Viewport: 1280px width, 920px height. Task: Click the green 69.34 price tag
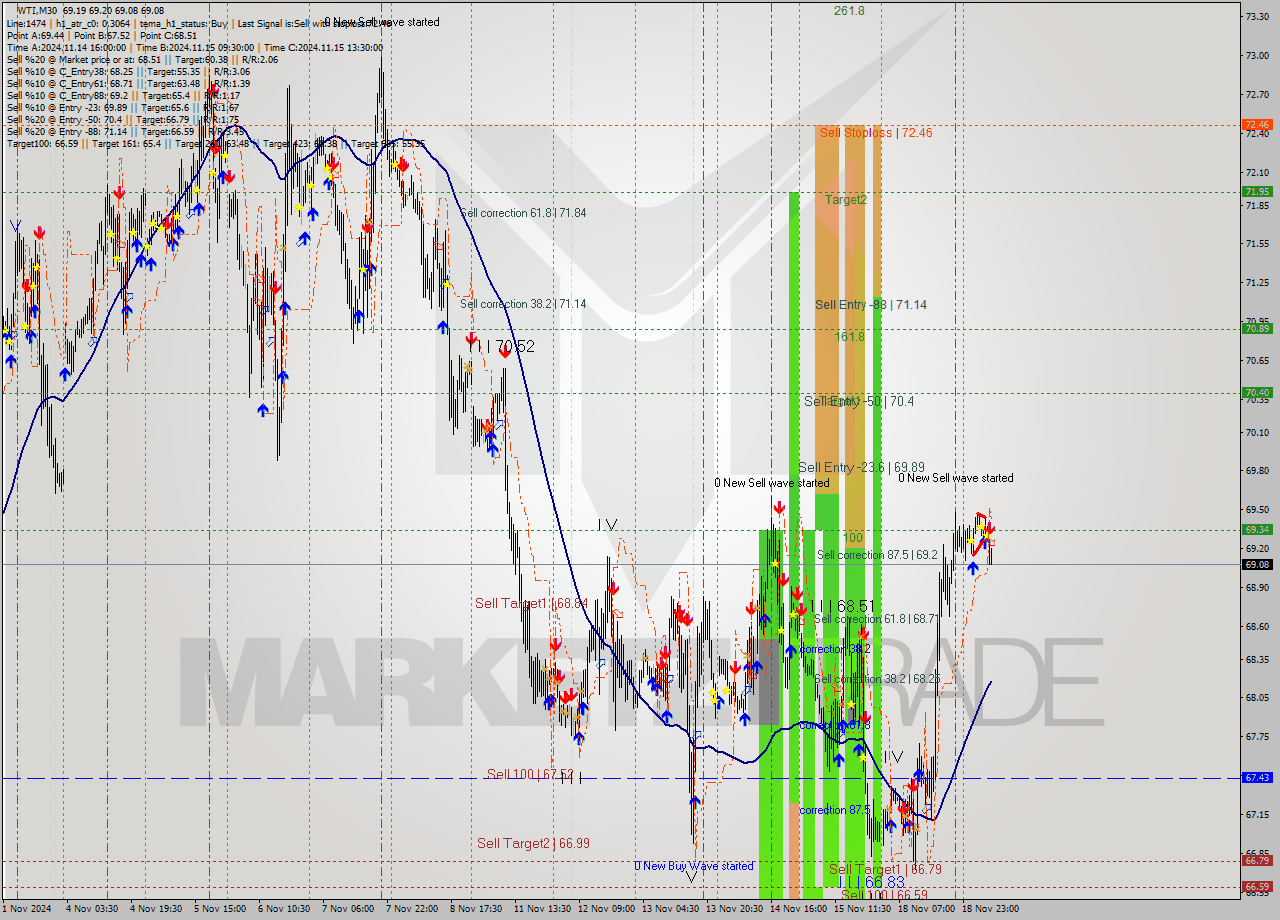pos(1257,530)
